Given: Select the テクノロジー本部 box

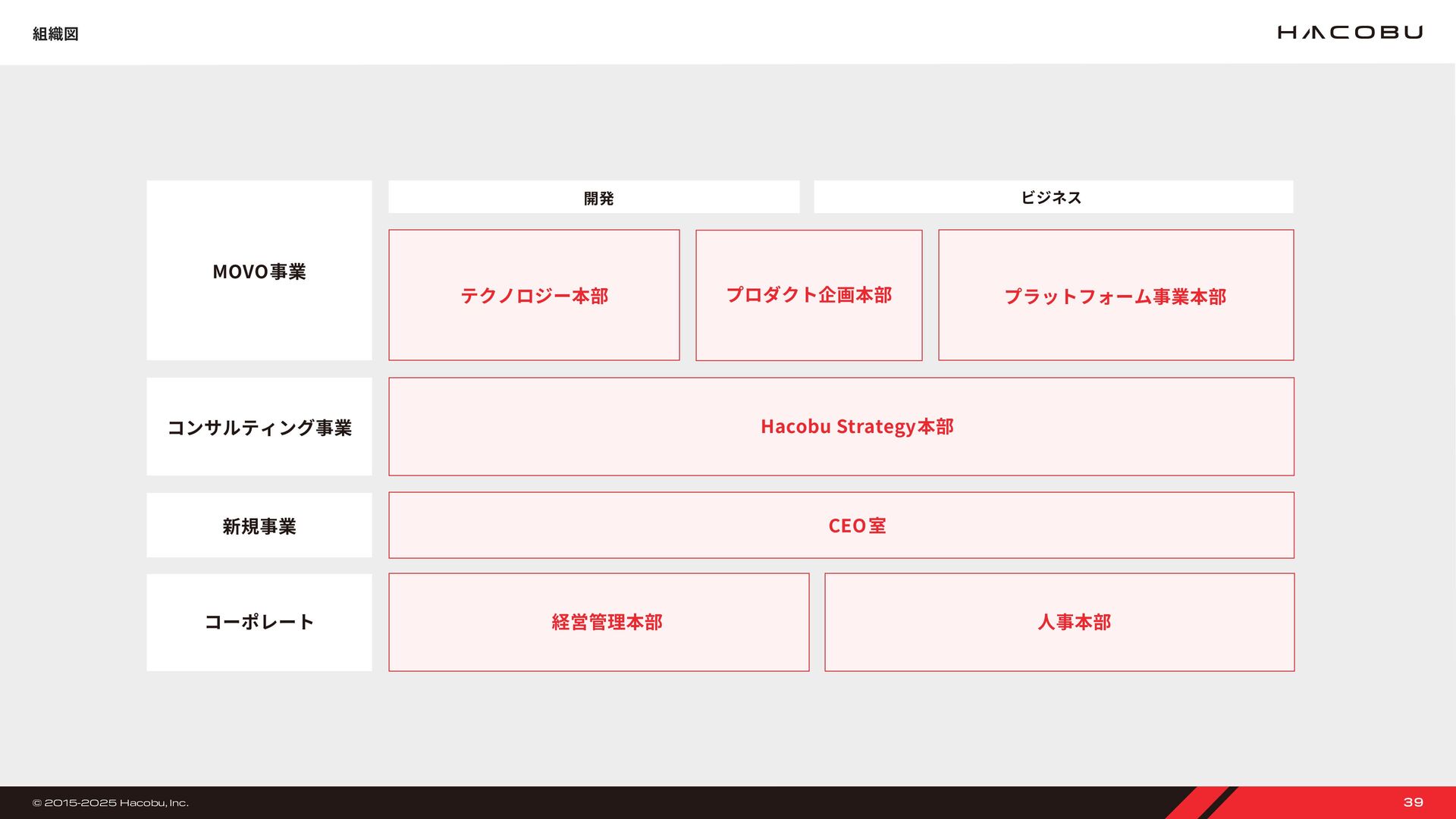Looking at the screenshot, I should 534,295.
